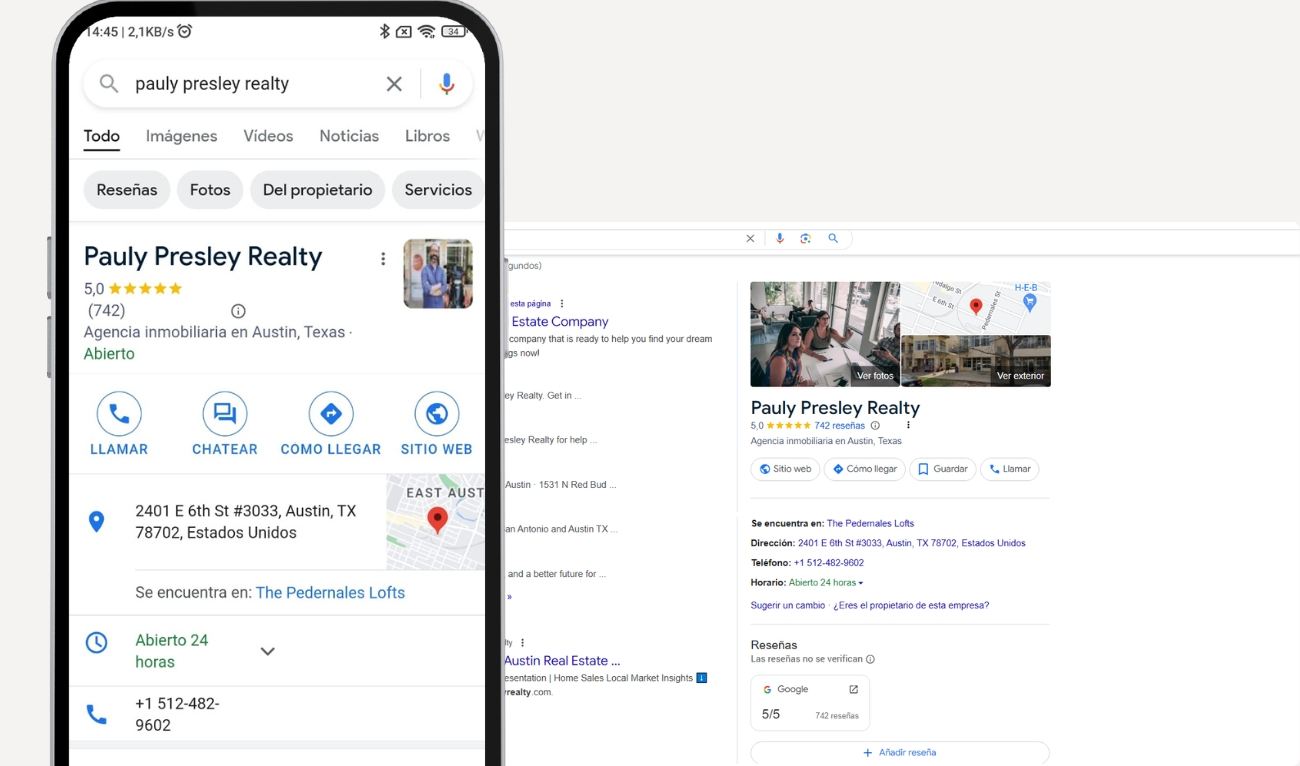Screen dimensions: 1300x766
Task: Click desktop search bar clear X icon
Action: coord(750,238)
